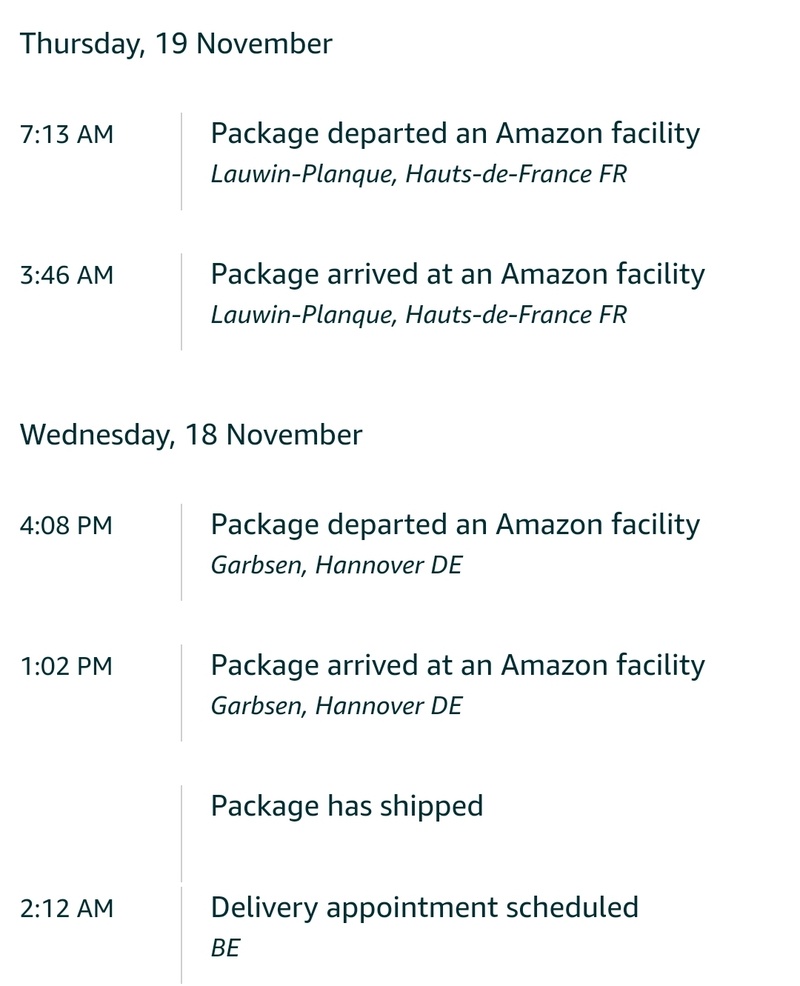Click the Garbsen location under the 4:08 PM departure

(336, 565)
